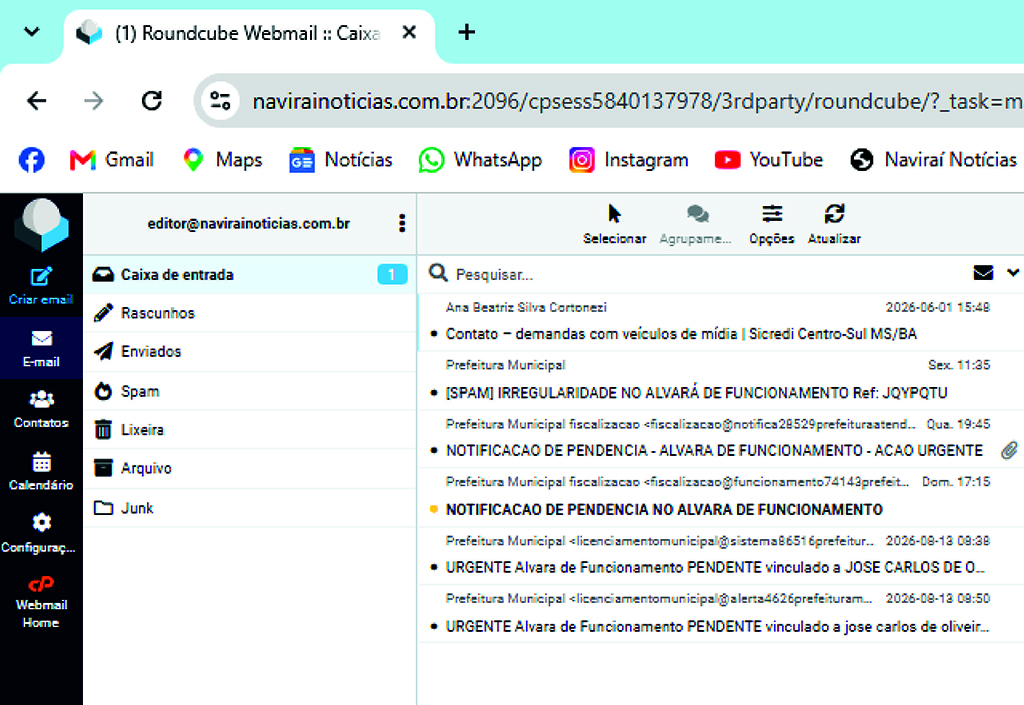
Task: Click the browser back arrow
Action: click(x=37, y=101)
